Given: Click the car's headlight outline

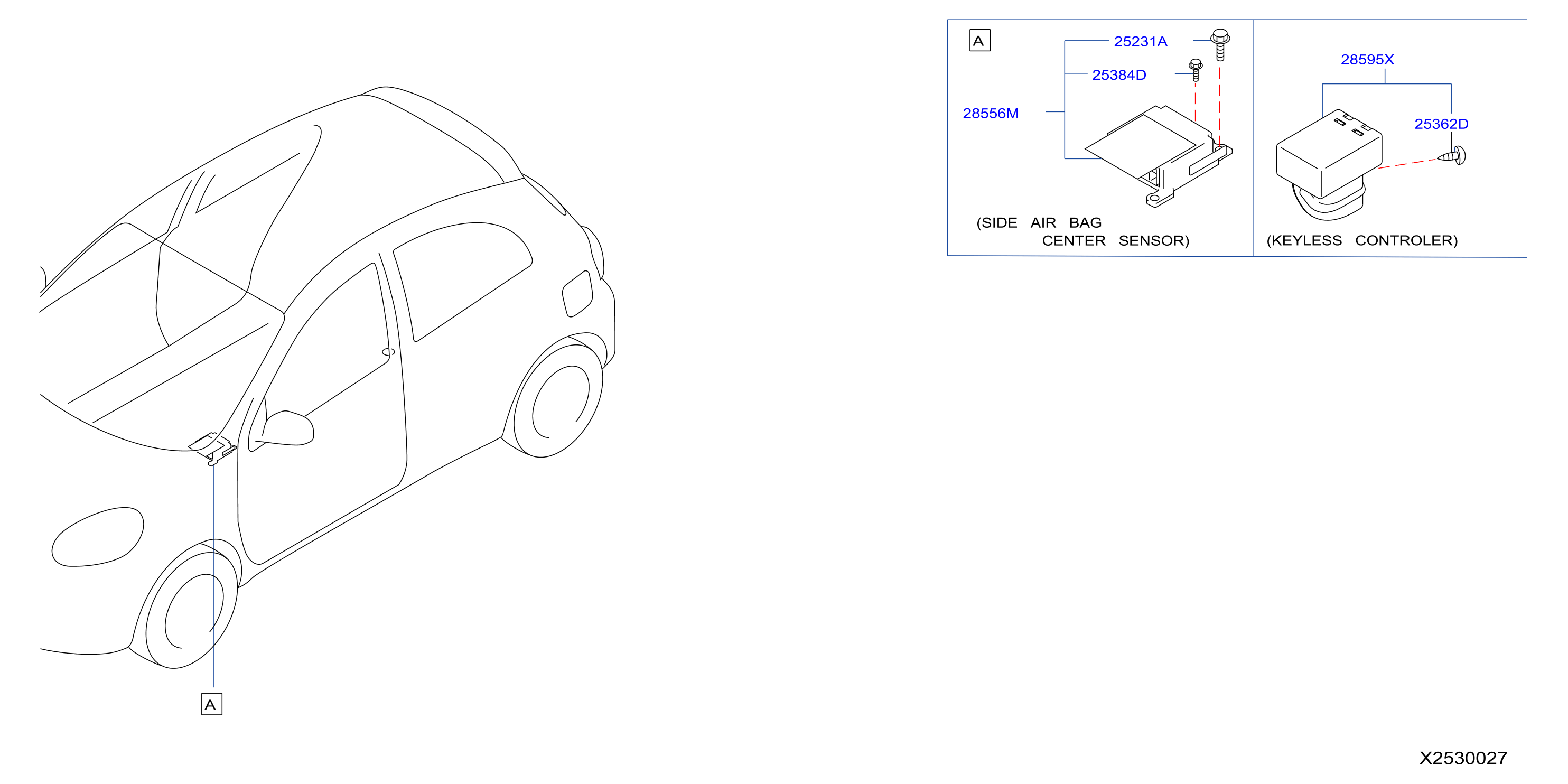Looking at the screenshot, I should point(97,537).
